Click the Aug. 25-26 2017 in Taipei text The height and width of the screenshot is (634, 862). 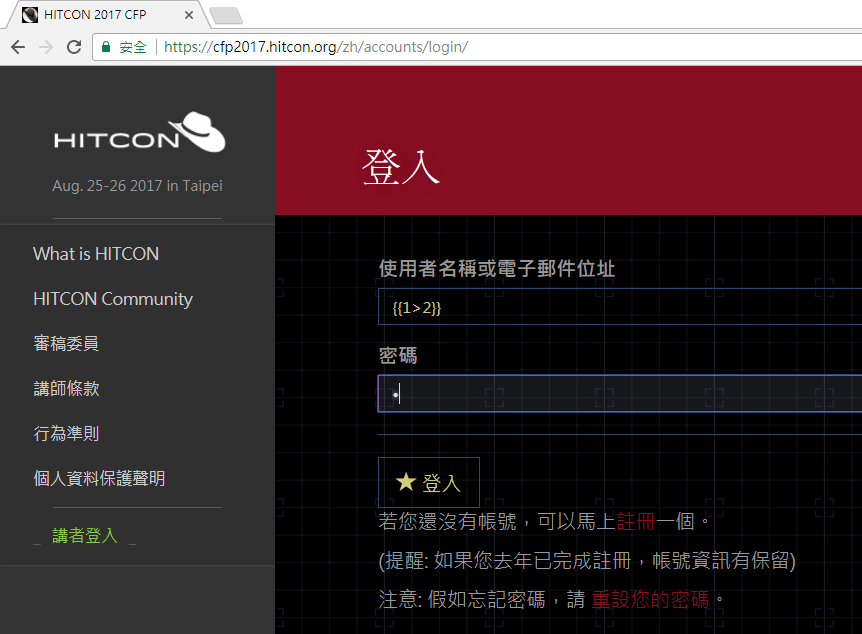pos(137,186)
